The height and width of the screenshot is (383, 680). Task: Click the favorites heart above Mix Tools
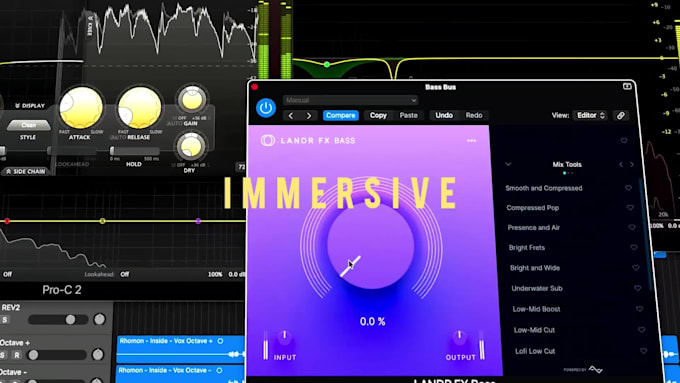point(624,141)
